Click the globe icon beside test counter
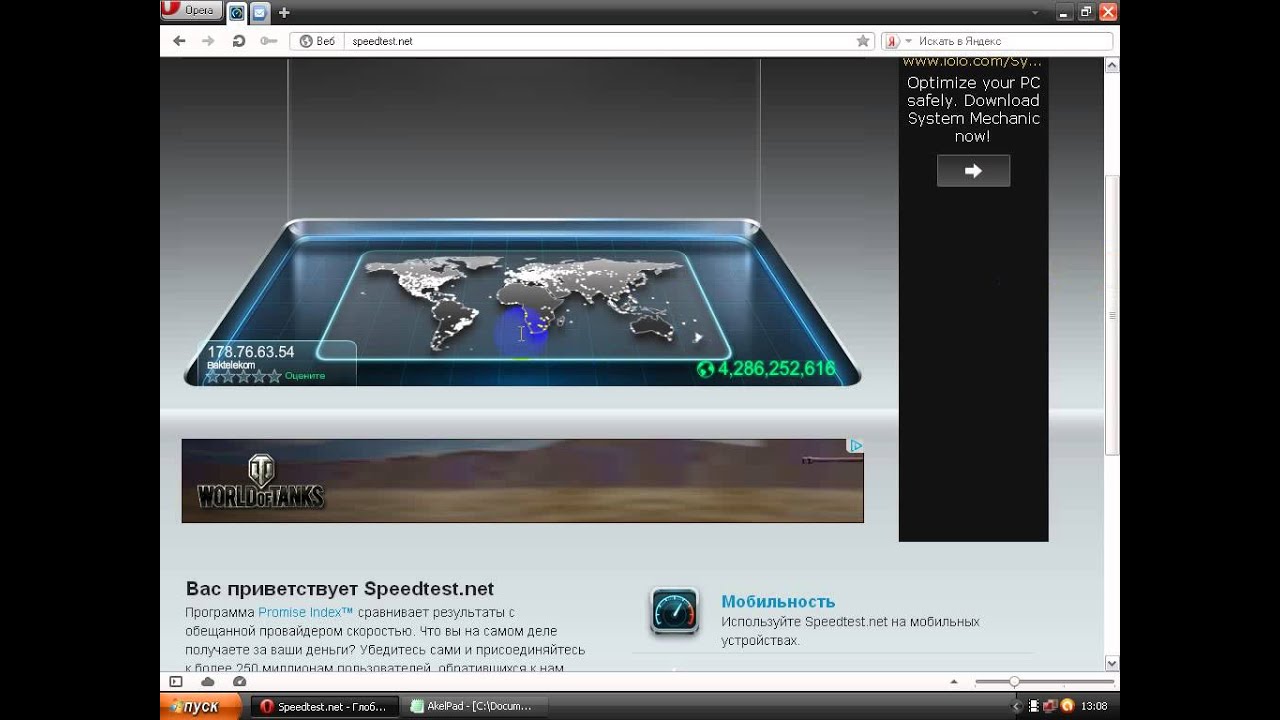Screen dimensions: 1280x720 pyautogui.click(x=706, y=369)
